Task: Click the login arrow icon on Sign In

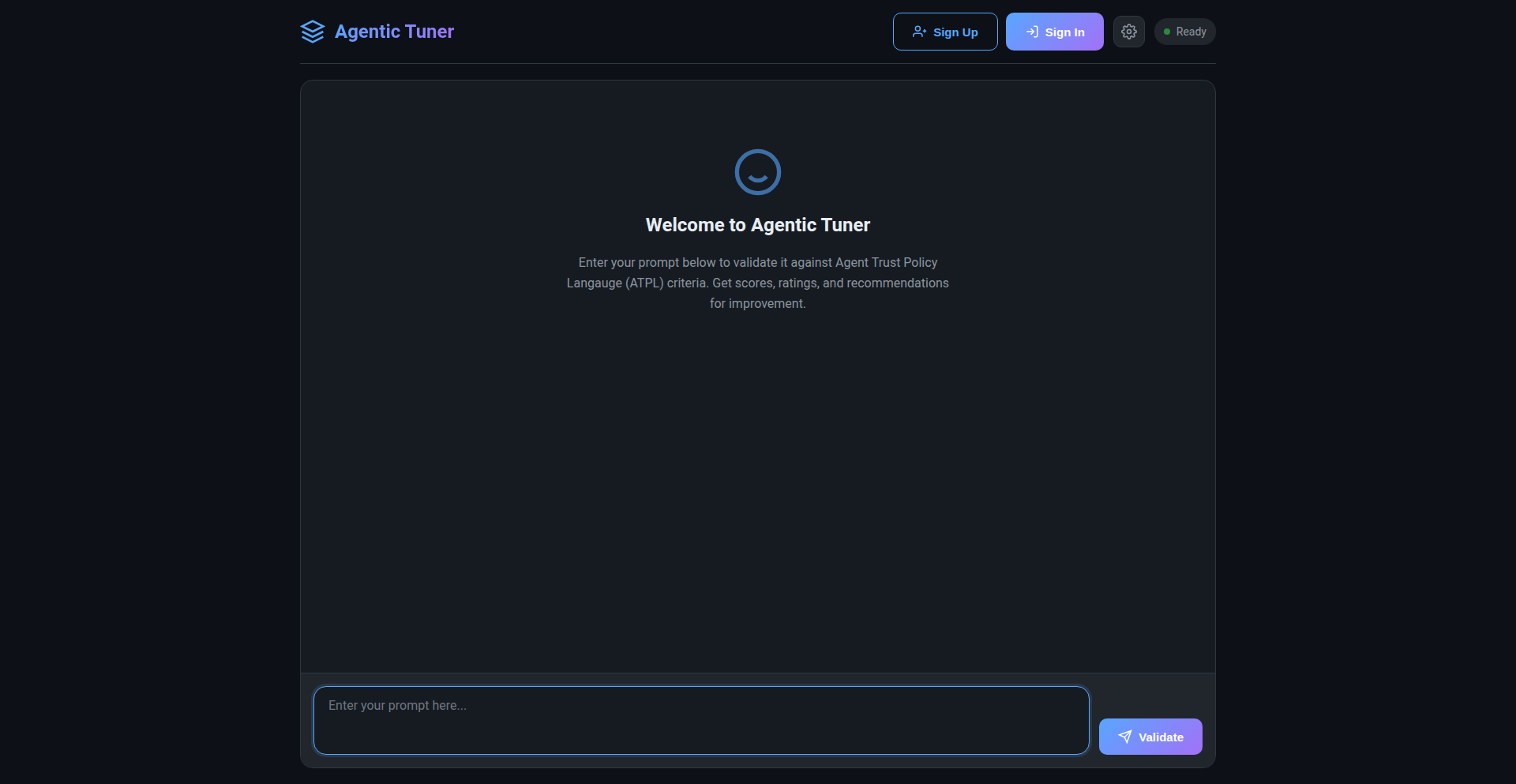Action: [1031, 32]
